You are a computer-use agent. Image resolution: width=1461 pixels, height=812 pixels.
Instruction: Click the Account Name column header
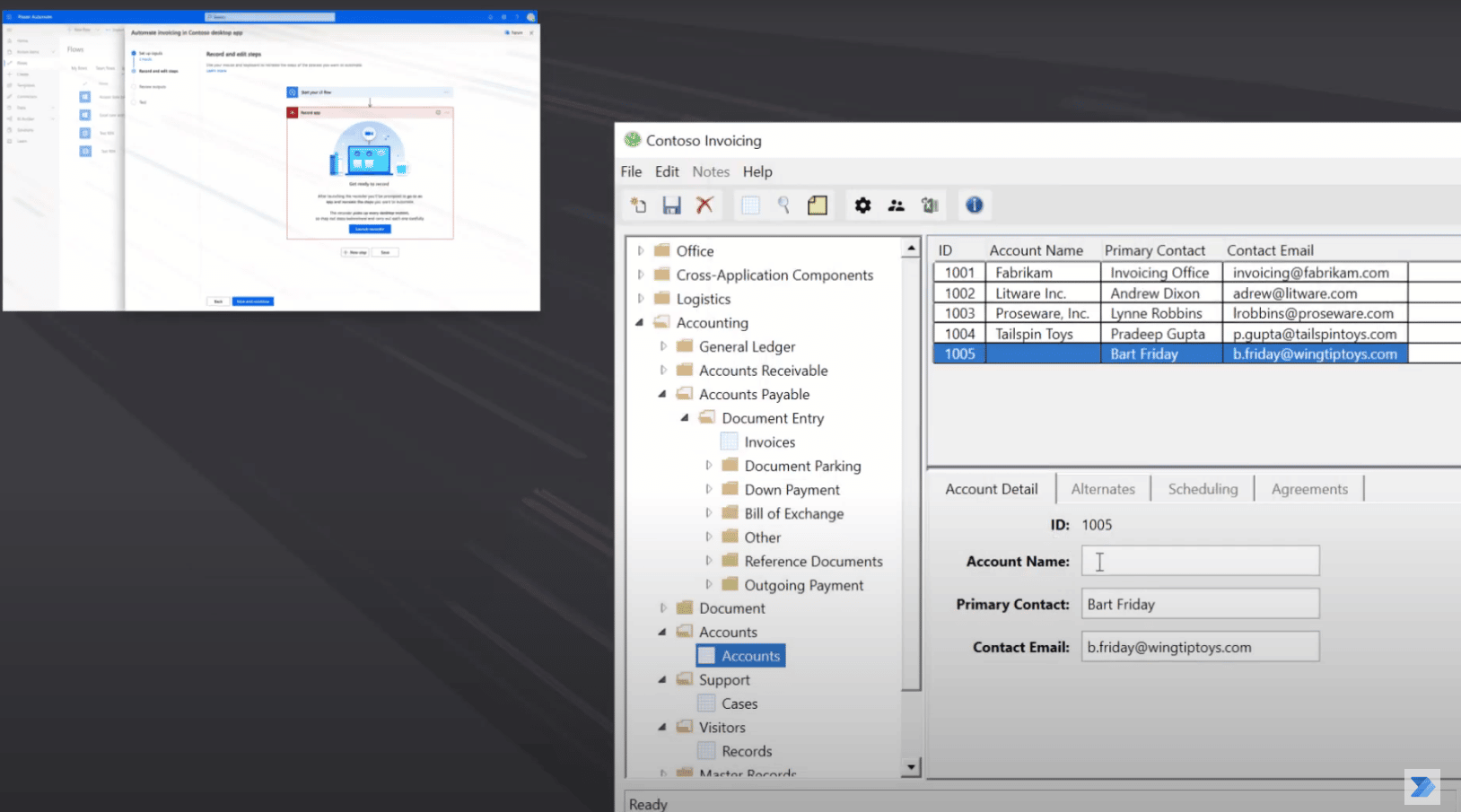coord(1037,250)
